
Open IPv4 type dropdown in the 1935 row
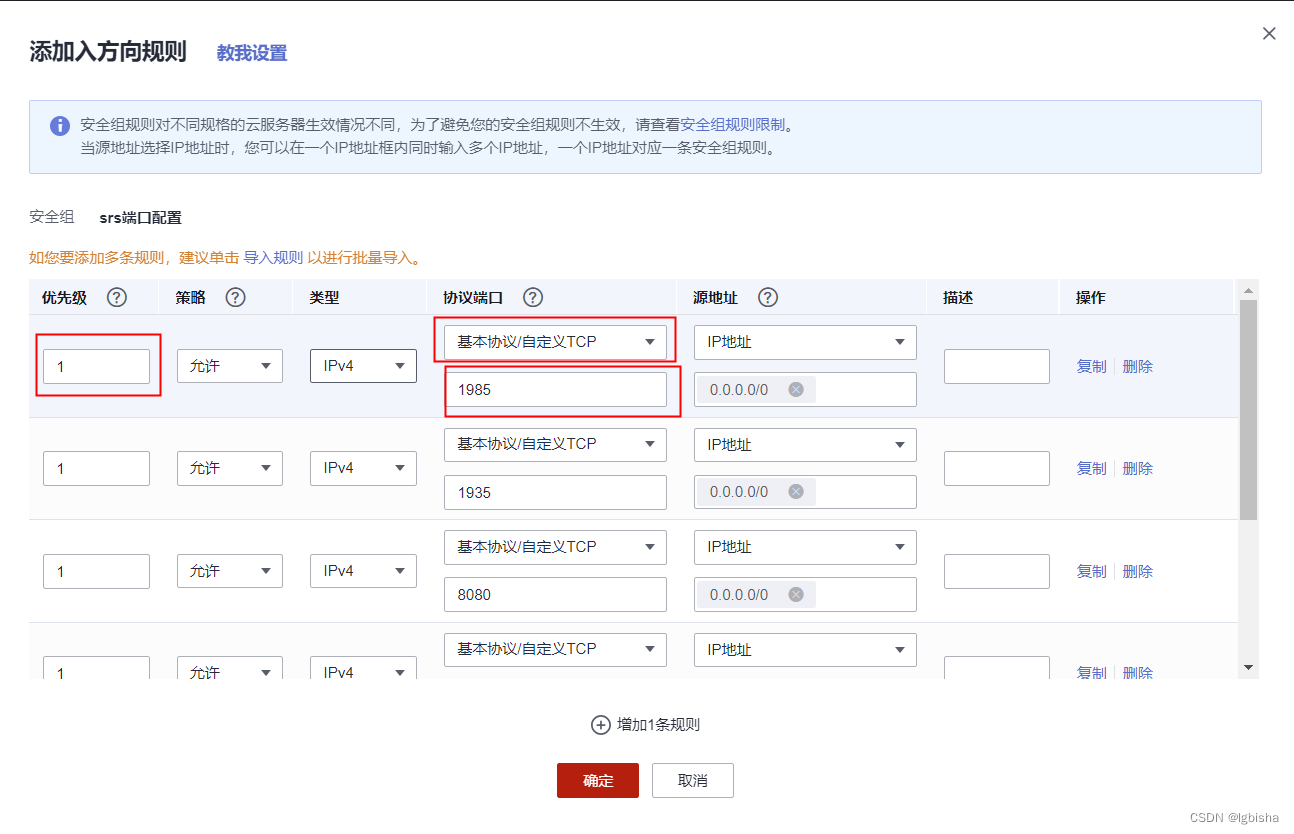(363, 468)
